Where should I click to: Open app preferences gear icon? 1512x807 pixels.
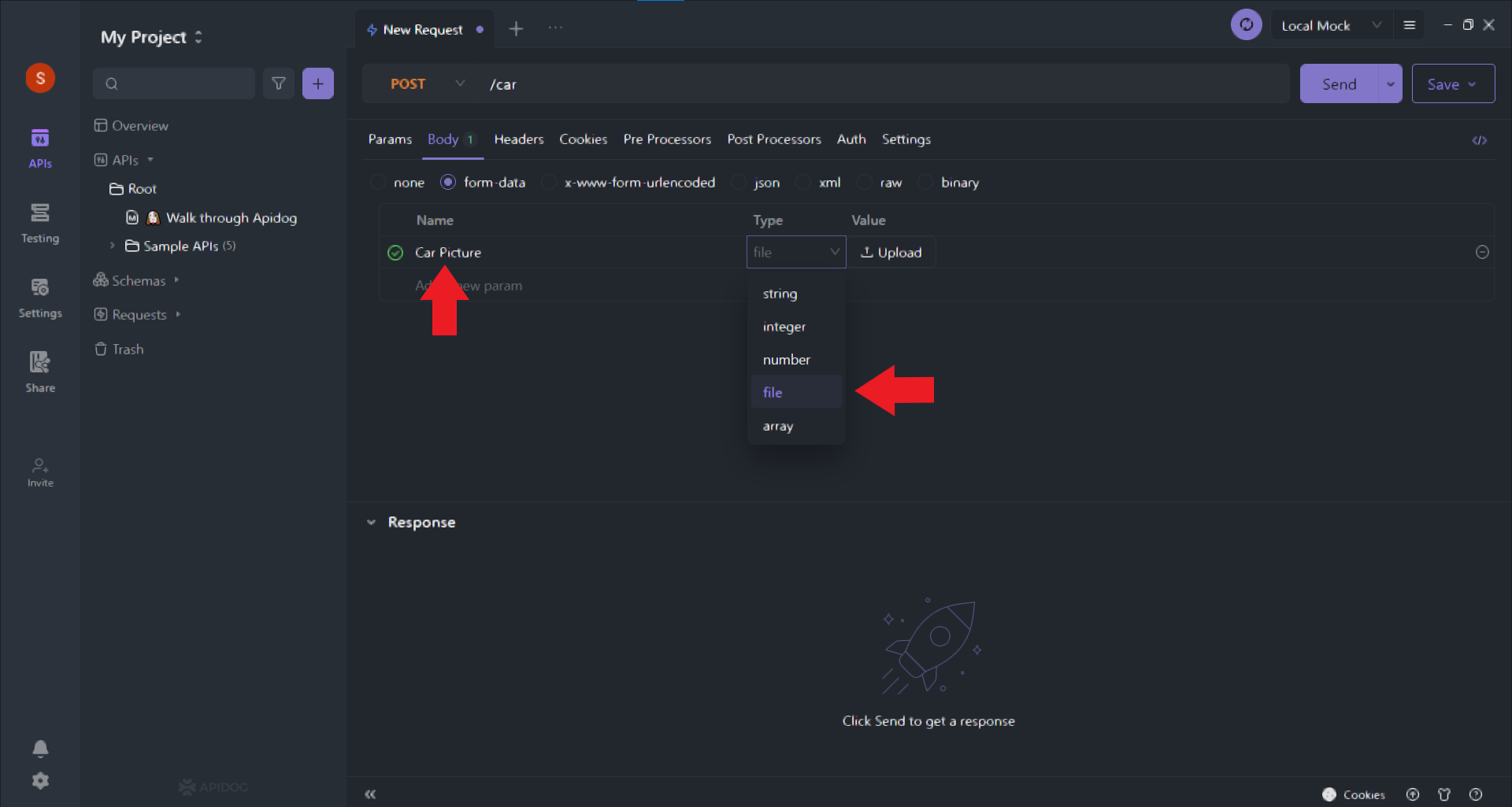click(x=40, y=780)
